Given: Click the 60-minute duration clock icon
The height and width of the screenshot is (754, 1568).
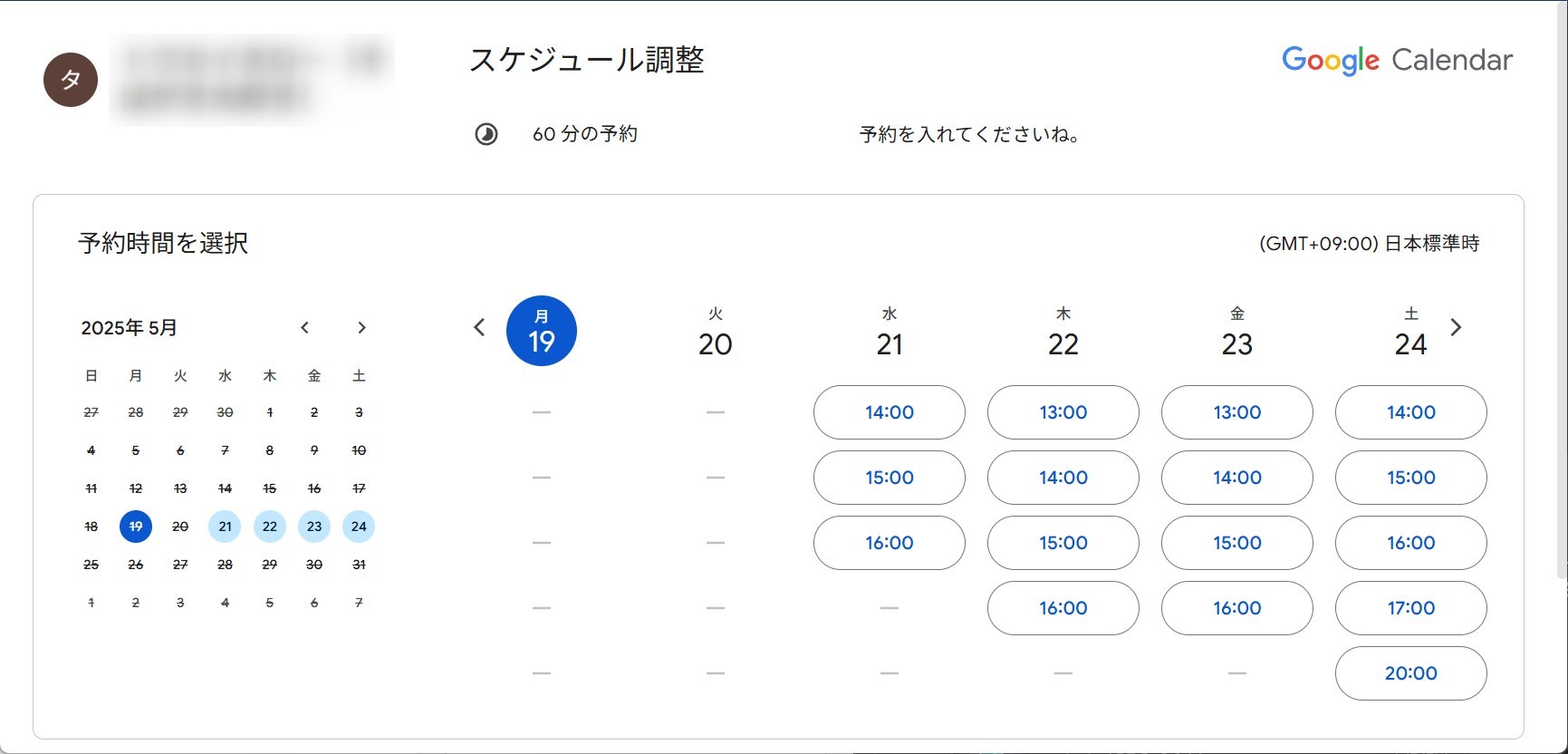Looking at the screenshot, I should [486, 135].
